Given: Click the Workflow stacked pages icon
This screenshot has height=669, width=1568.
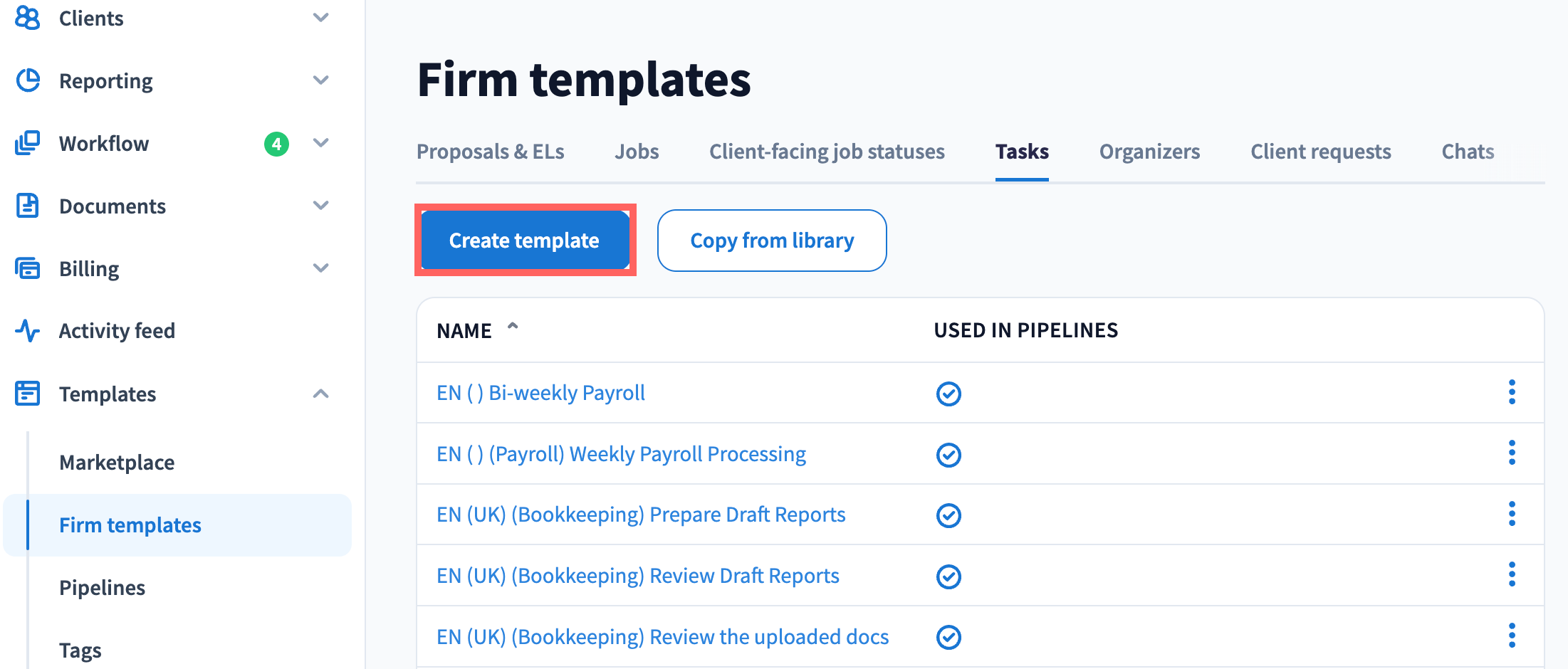Looking at the screenshot, I should pyautogui.click(x=27, y=143).
